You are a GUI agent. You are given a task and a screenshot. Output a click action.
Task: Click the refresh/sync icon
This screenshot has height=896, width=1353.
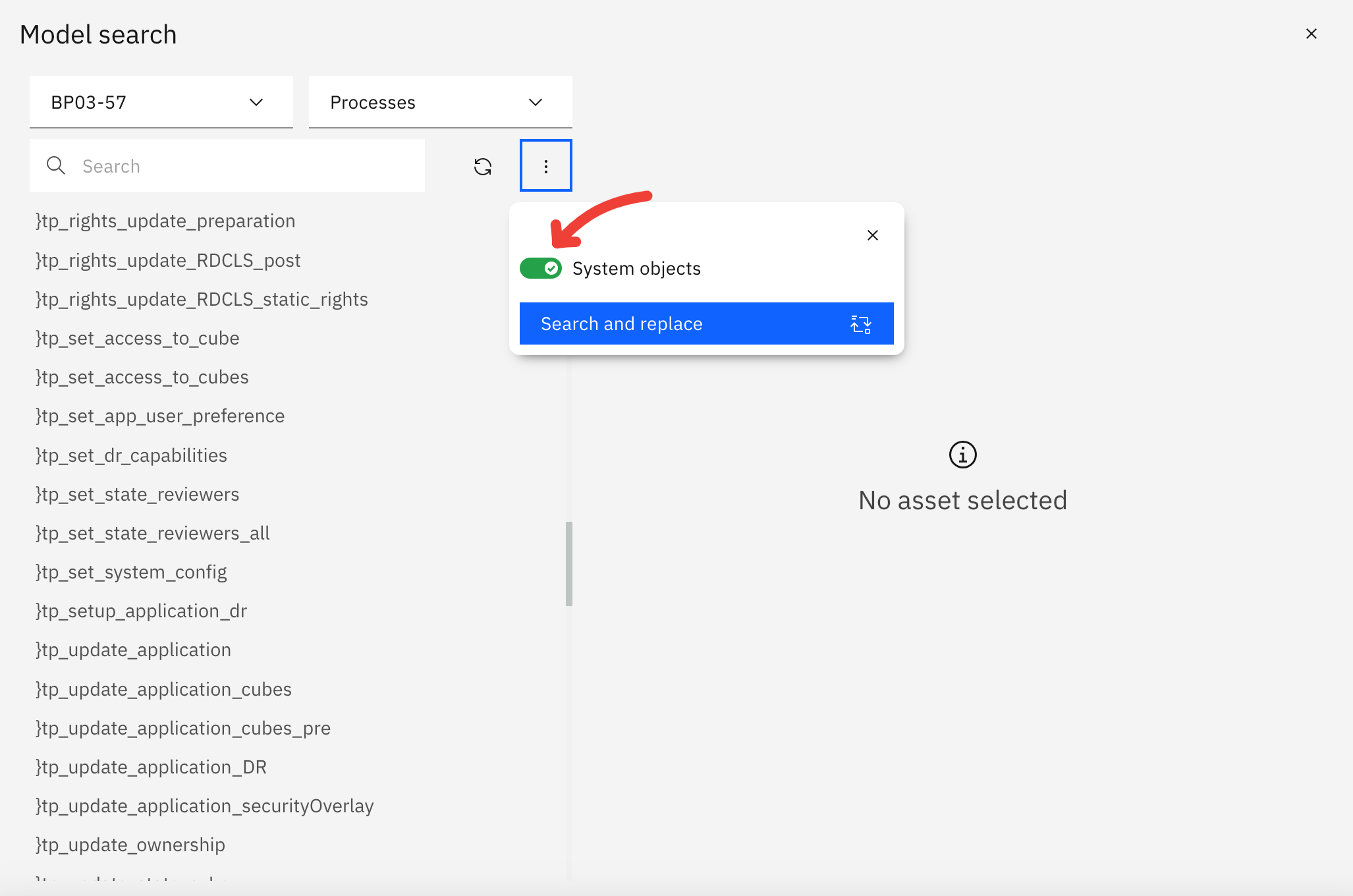(484, 166)
